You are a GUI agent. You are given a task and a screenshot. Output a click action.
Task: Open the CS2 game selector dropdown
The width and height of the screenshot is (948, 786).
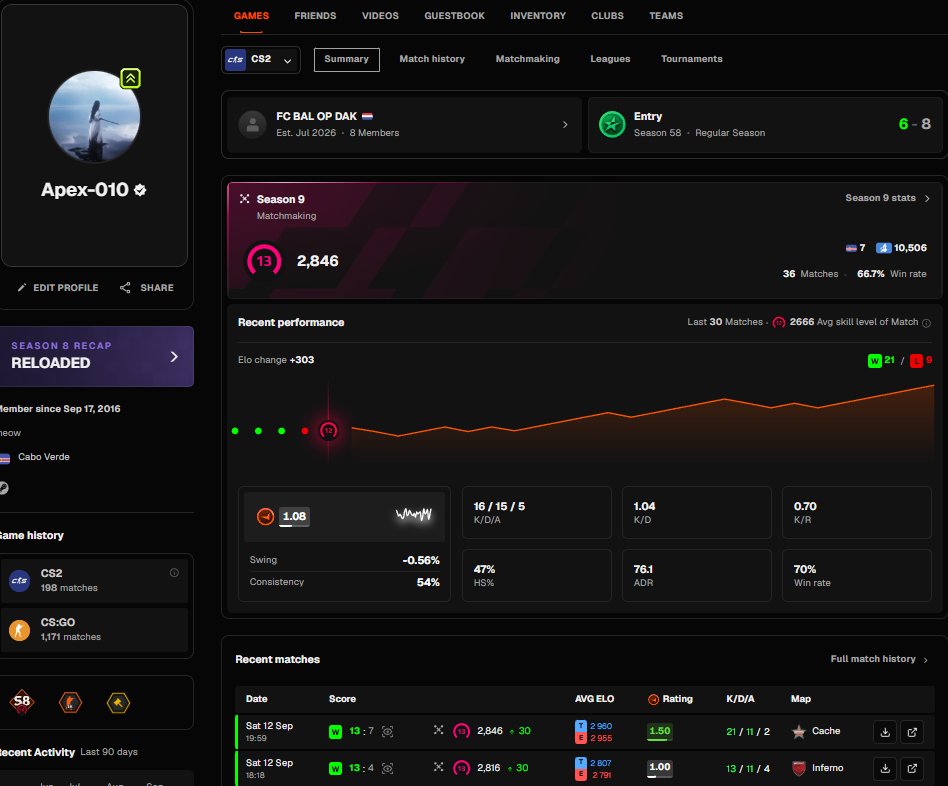point(261,60)
